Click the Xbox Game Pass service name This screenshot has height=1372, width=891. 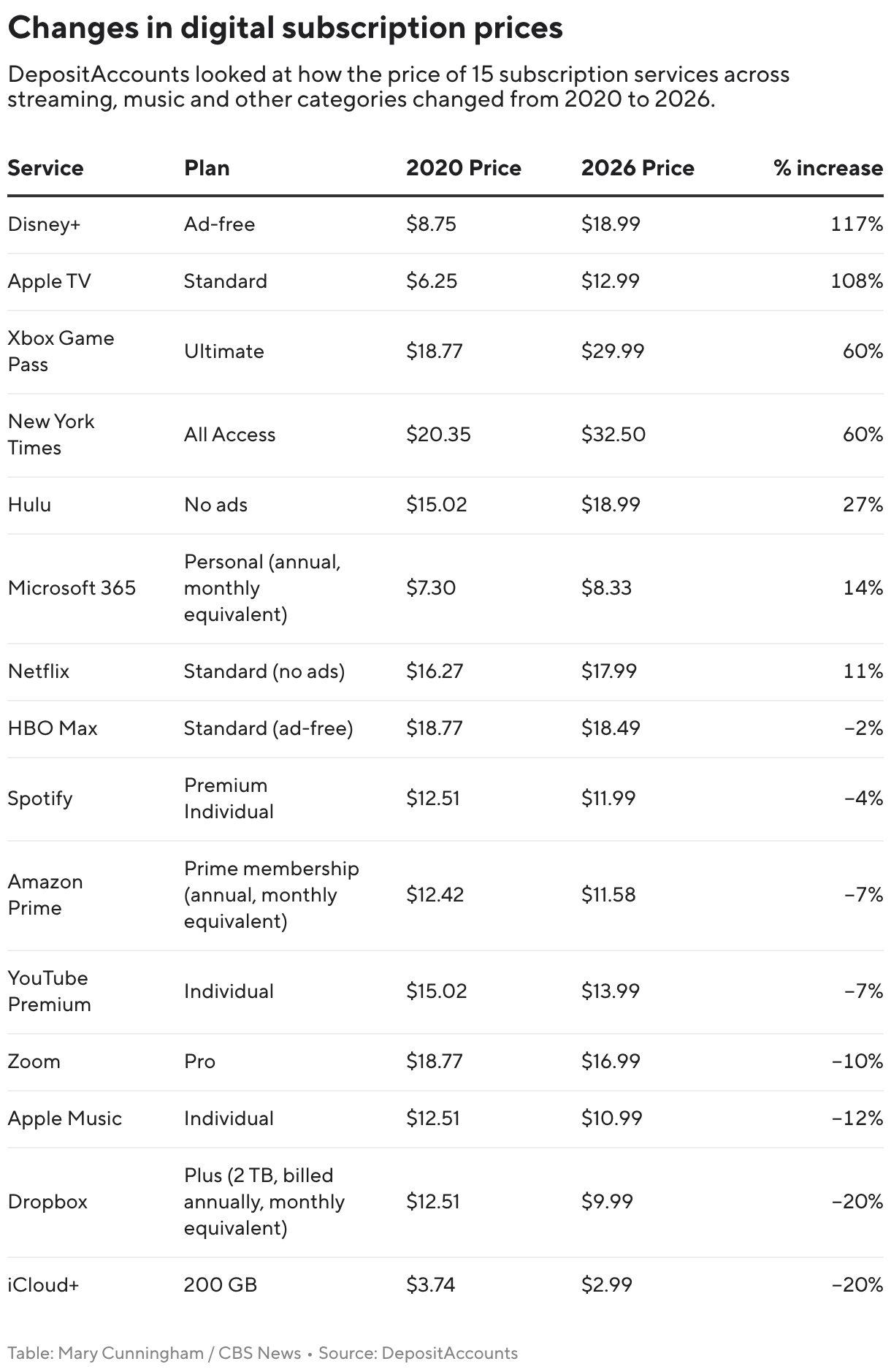[61, 351]
